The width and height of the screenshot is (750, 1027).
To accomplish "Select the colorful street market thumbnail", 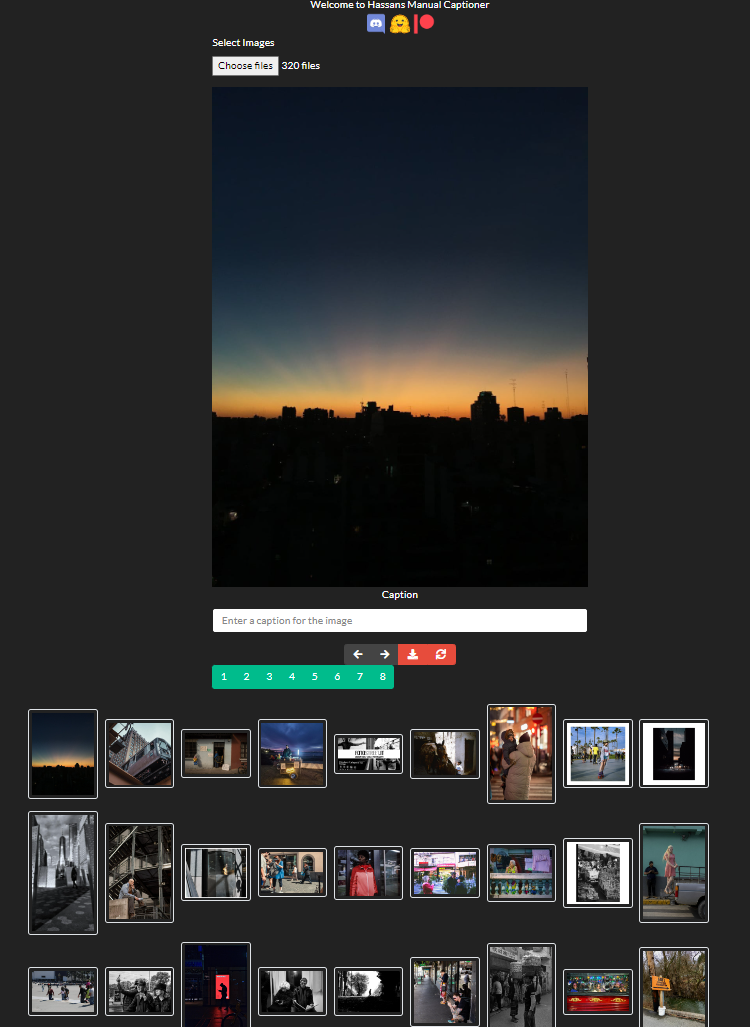I will [x=445, y=872].
